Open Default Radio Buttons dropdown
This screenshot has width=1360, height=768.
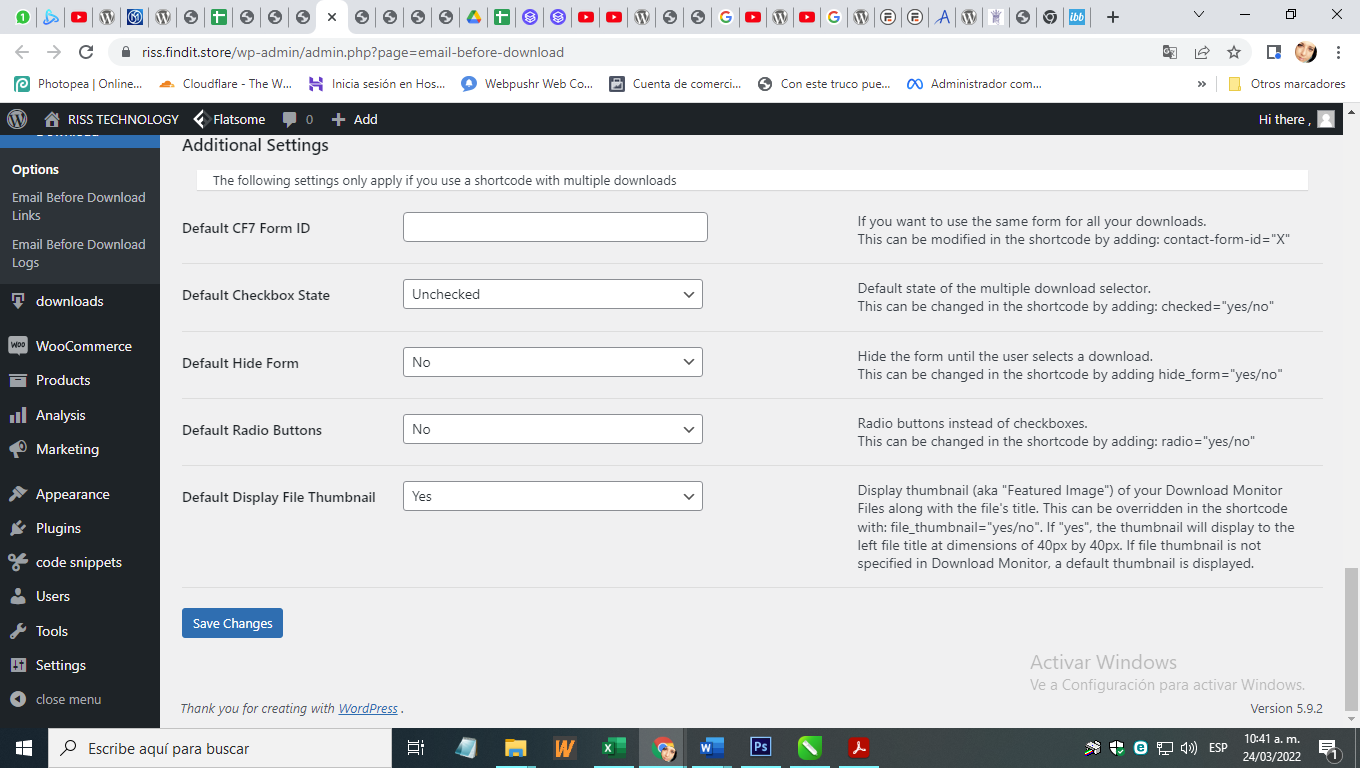[x=553, y=429]
